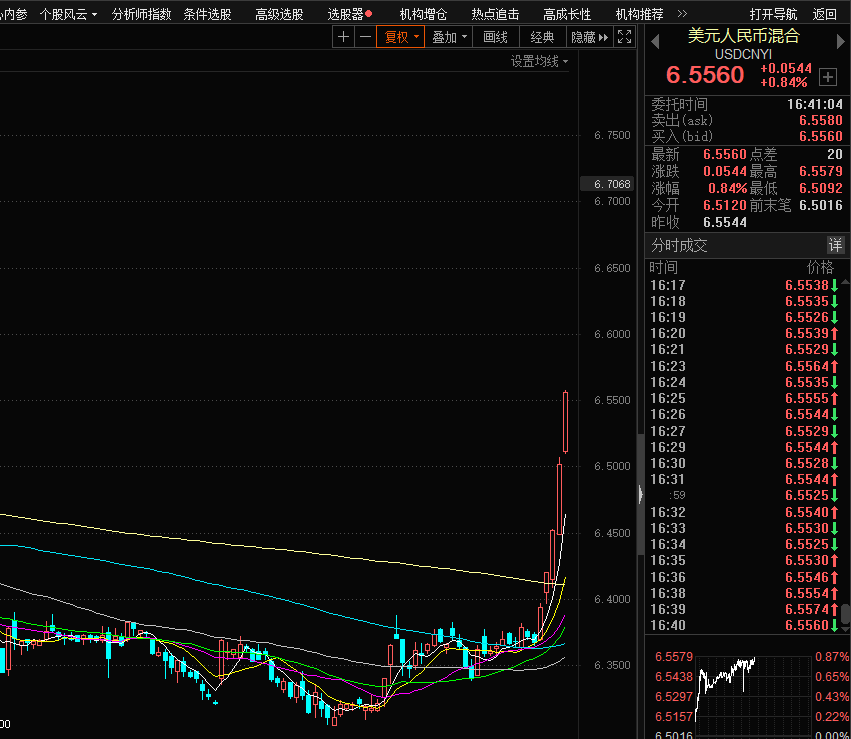
Task: Click 打开导航 button
Action: pos(773,14)
